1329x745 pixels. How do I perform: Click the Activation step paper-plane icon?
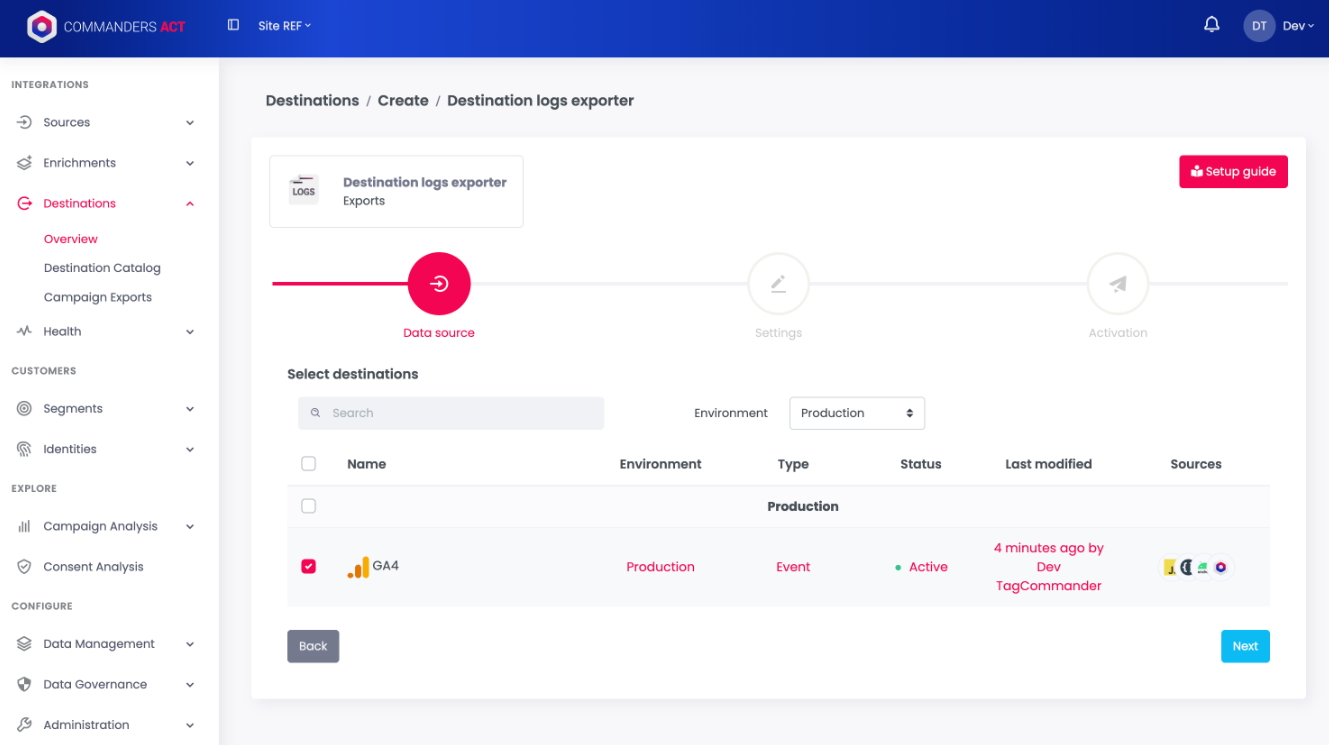(x=1118, y=284)
